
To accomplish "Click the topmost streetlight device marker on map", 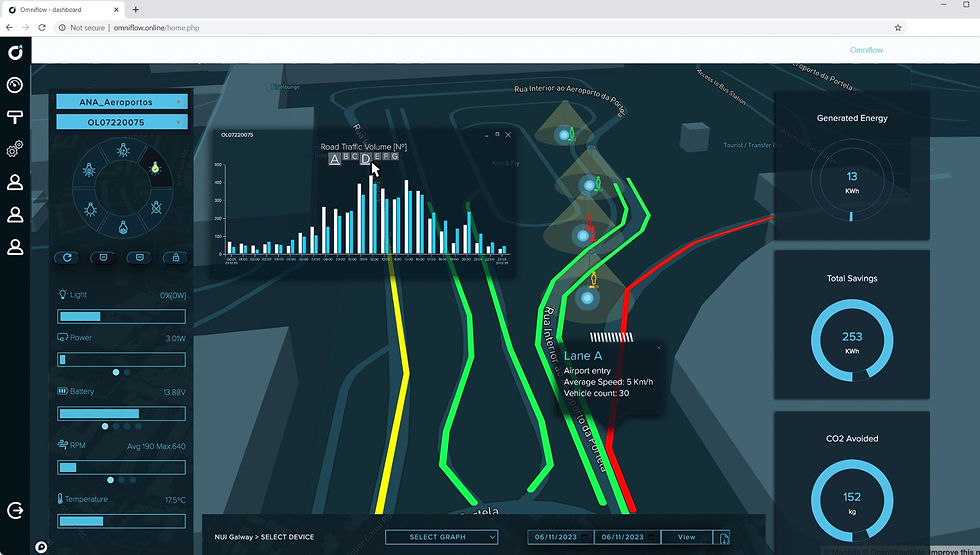I will [x=564, y=134].
